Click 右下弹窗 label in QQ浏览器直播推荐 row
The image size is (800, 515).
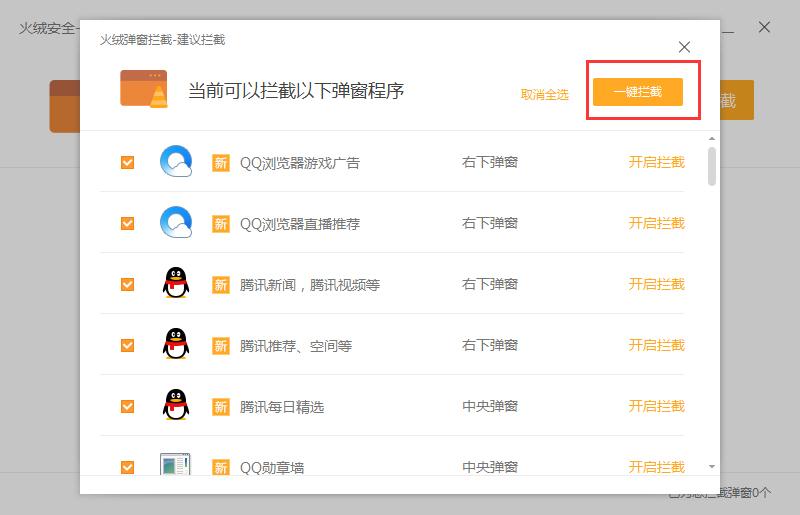(490, 223)
